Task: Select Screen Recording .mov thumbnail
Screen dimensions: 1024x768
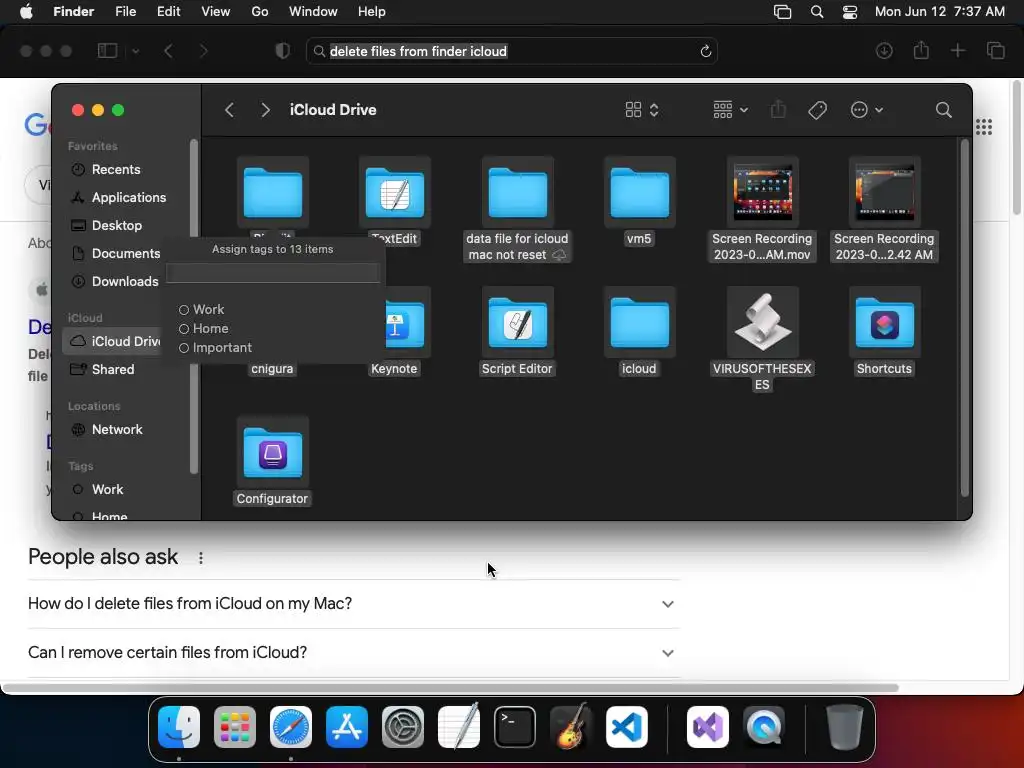Action: (x=762, y=193)
